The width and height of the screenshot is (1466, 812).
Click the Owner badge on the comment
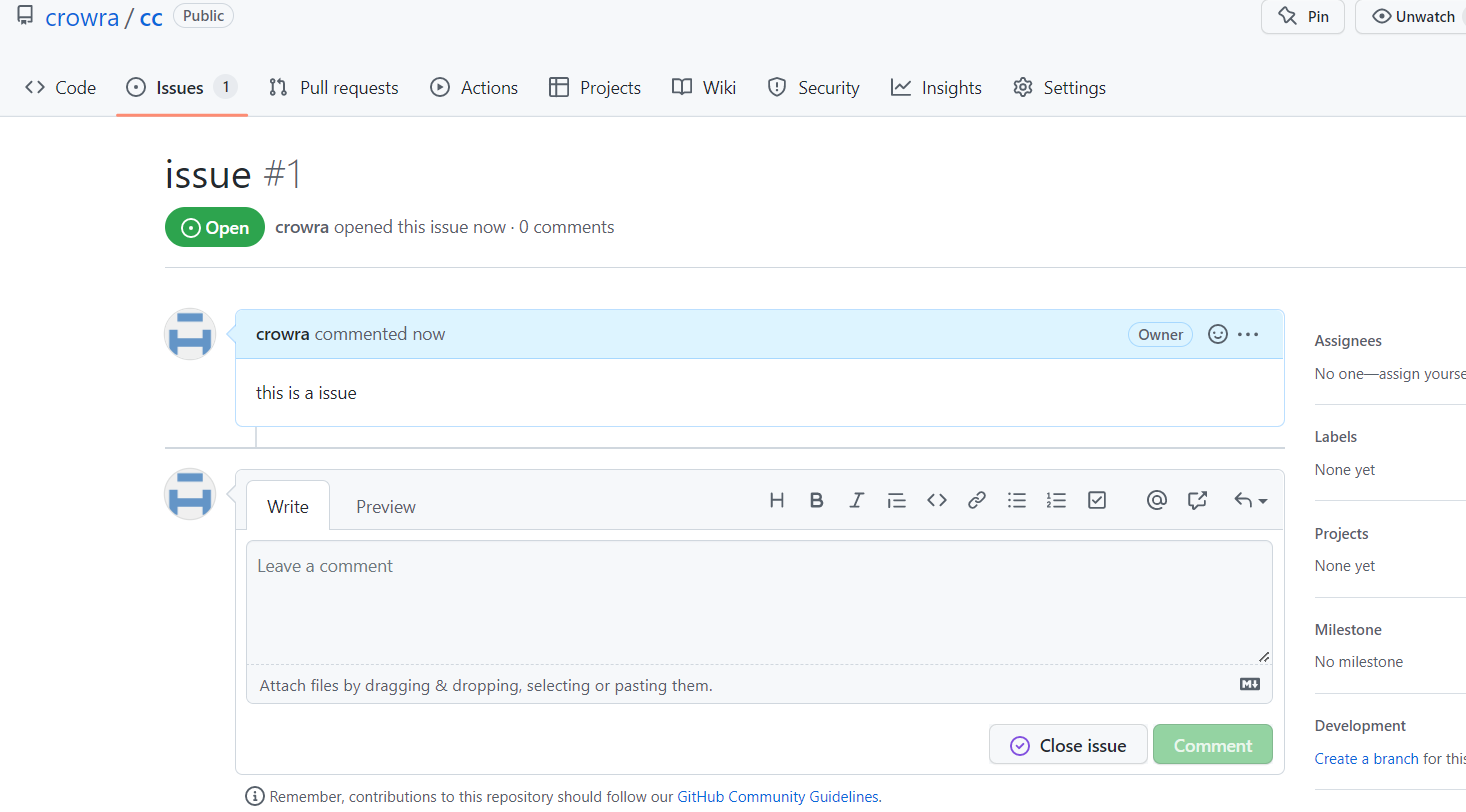coord(1160,335)
